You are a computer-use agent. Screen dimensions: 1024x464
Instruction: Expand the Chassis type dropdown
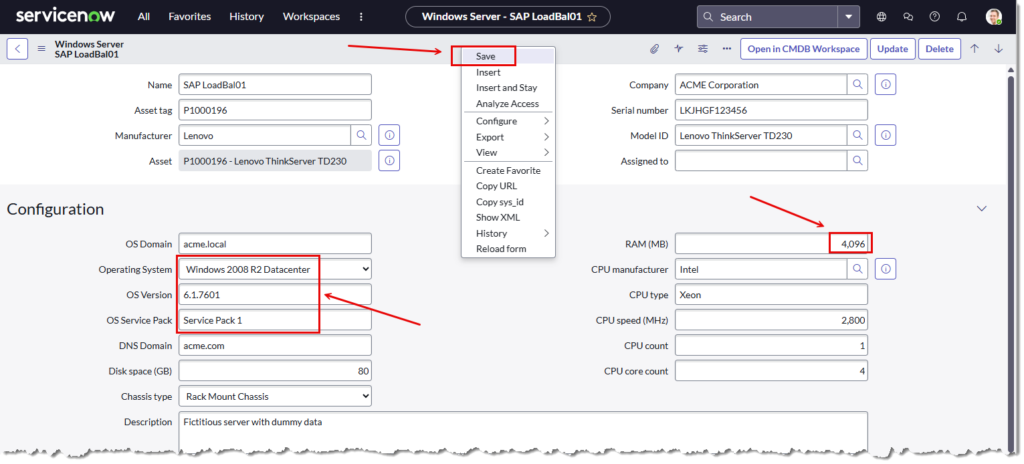[275, 397]
